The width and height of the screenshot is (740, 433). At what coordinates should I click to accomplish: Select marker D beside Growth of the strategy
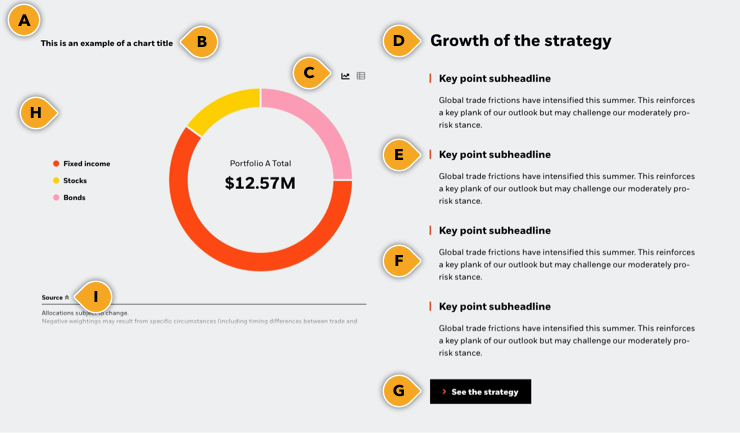point(399,41)
